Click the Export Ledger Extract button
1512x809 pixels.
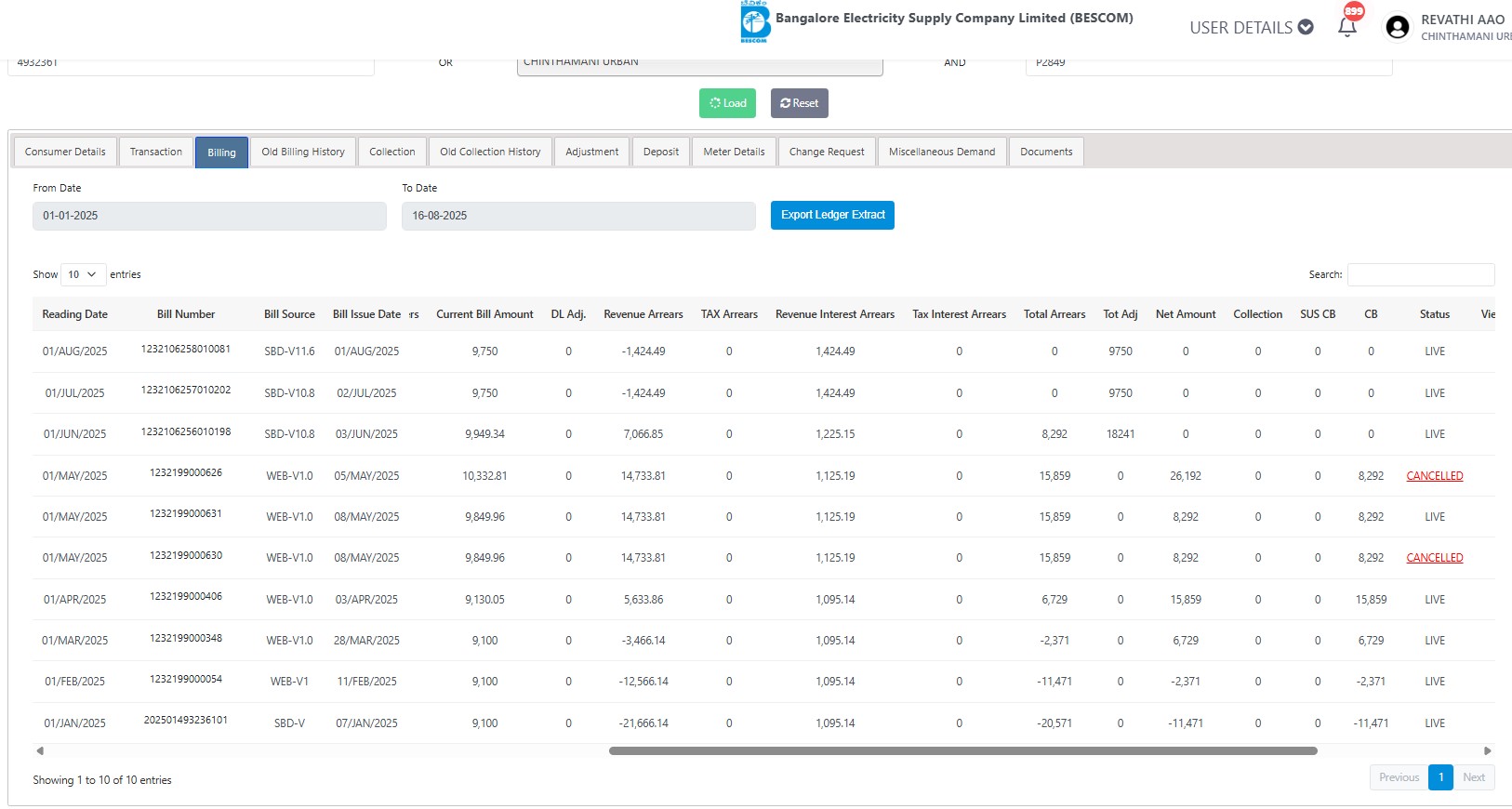coord(832,215)
